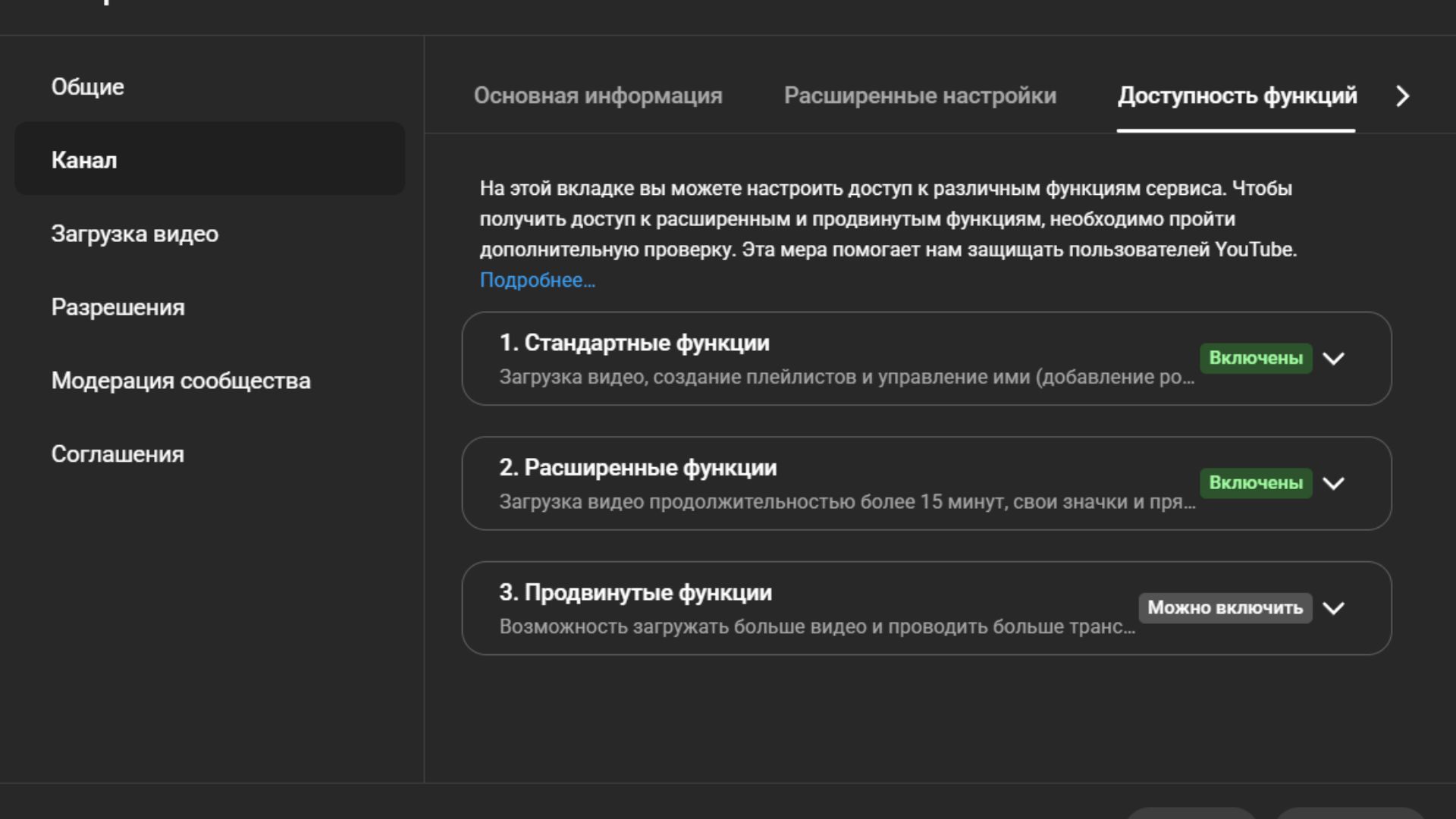Open the Разрешения section
This screenshot has height=819, width=1456.
point(118,307)
